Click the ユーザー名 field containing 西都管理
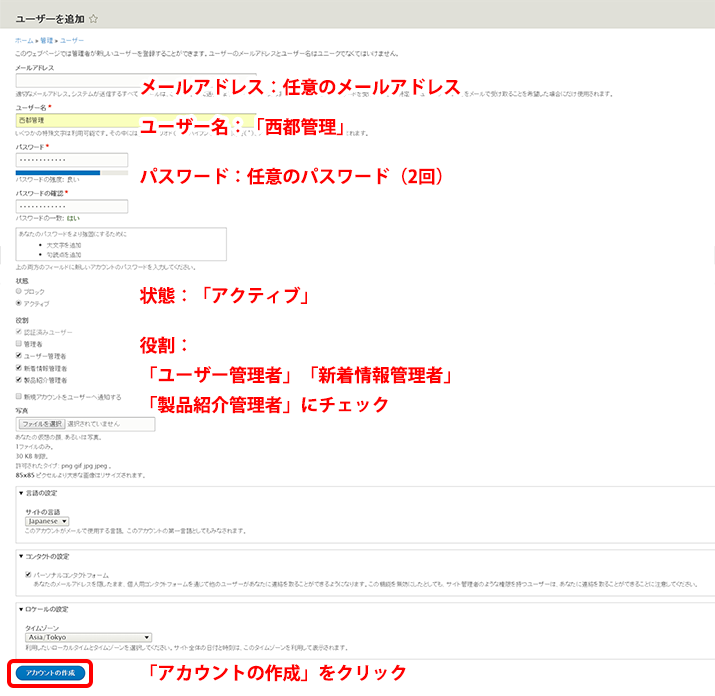Screen dimensions: 715x696 (136, 120)
